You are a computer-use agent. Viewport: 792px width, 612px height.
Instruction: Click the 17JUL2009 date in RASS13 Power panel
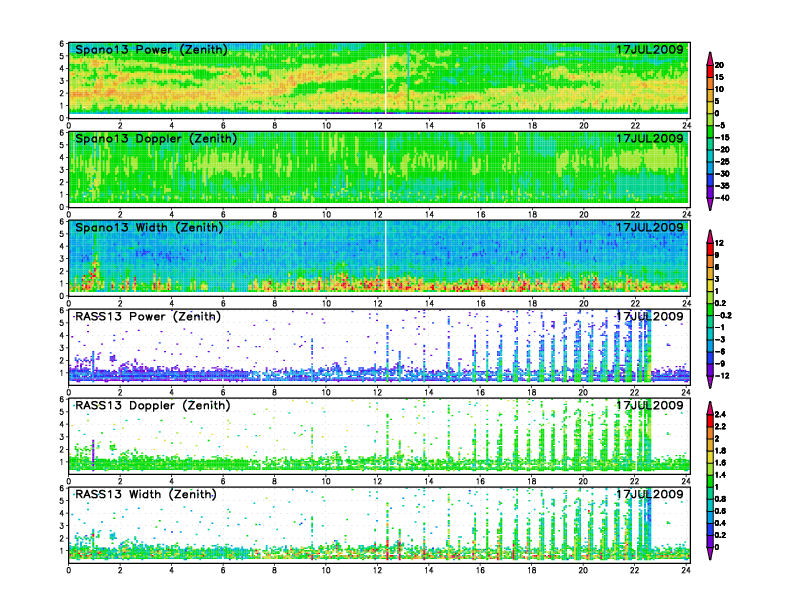pyautogui.click(x=650, y=317)
